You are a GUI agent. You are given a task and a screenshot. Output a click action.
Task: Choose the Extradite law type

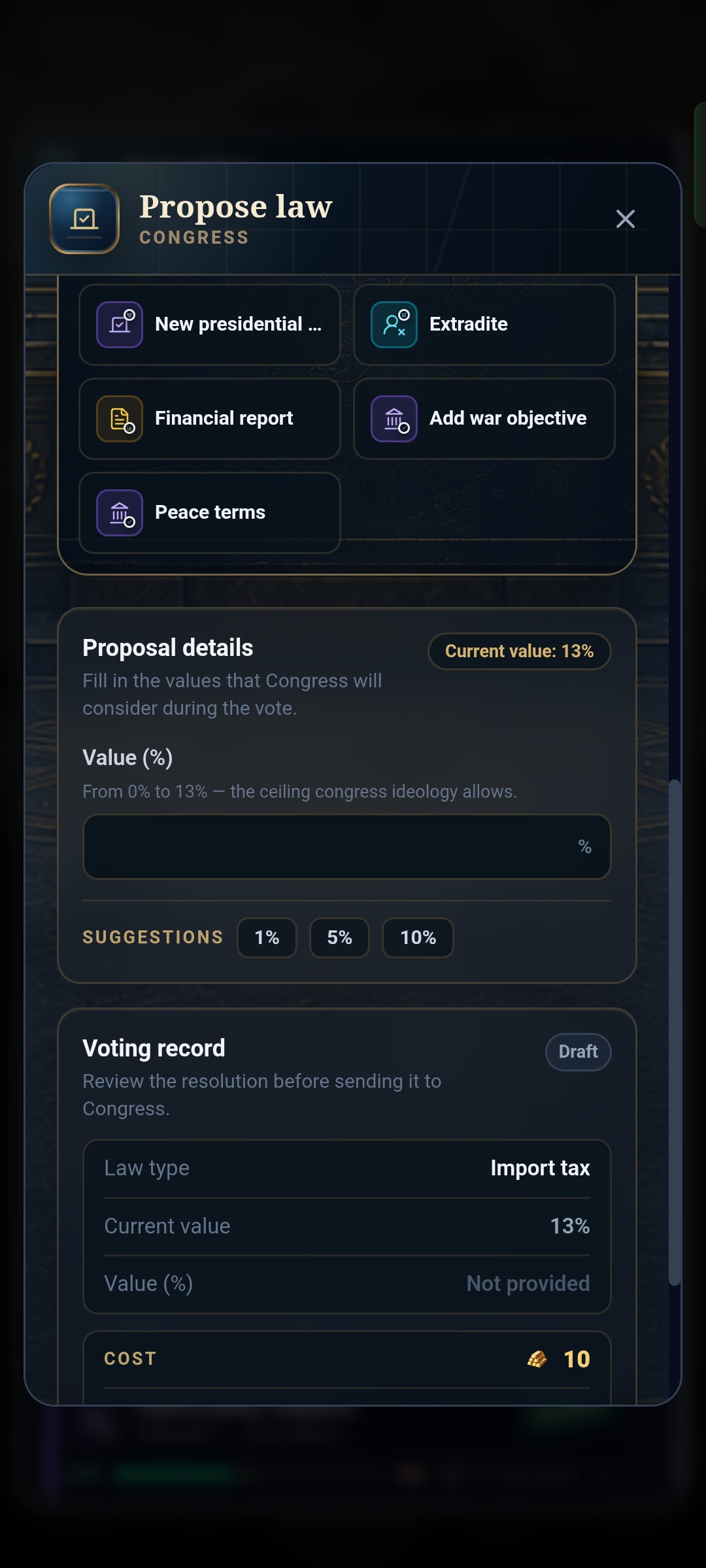[x=484, y=325]
